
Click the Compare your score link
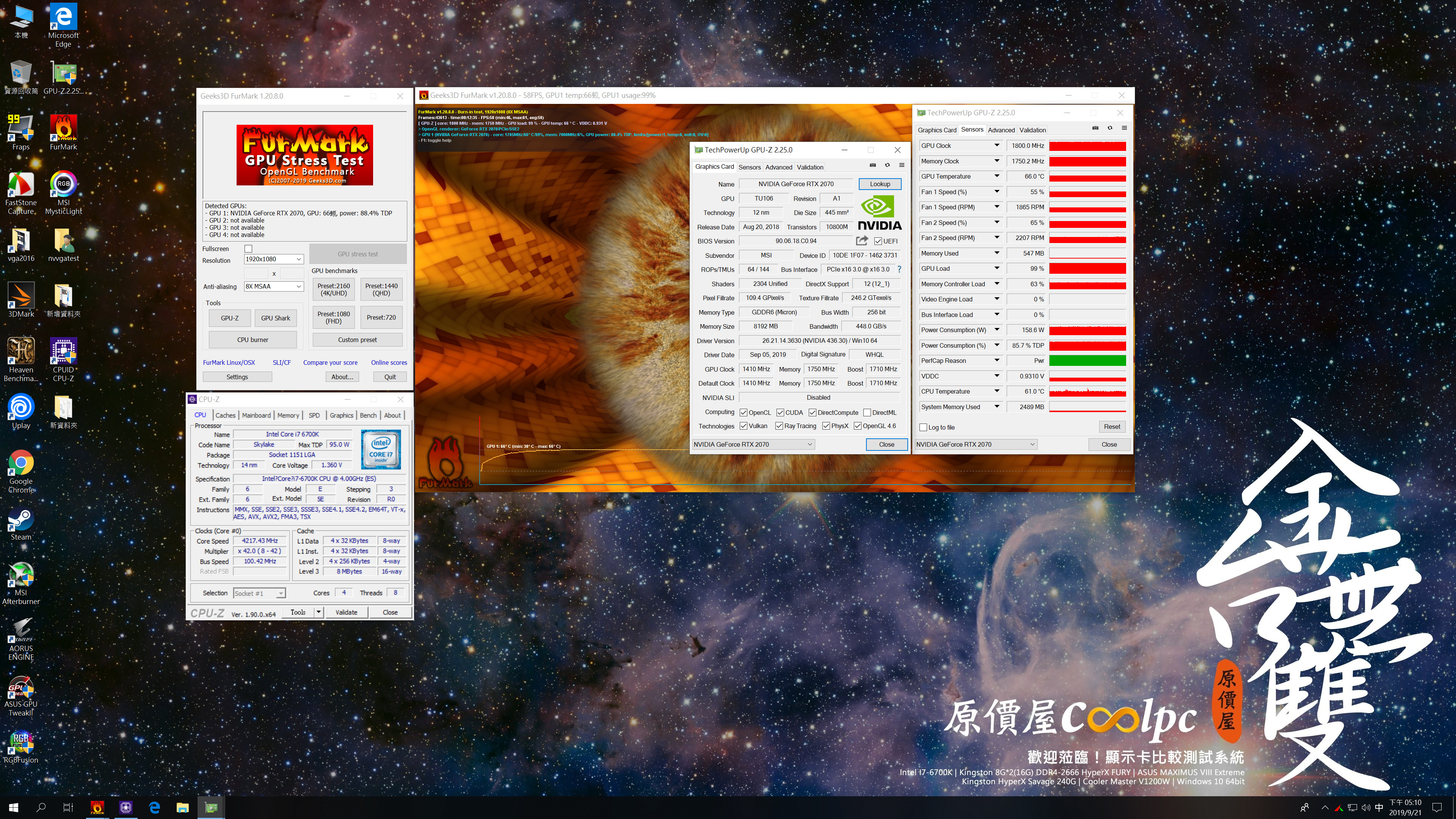(330, 363)
